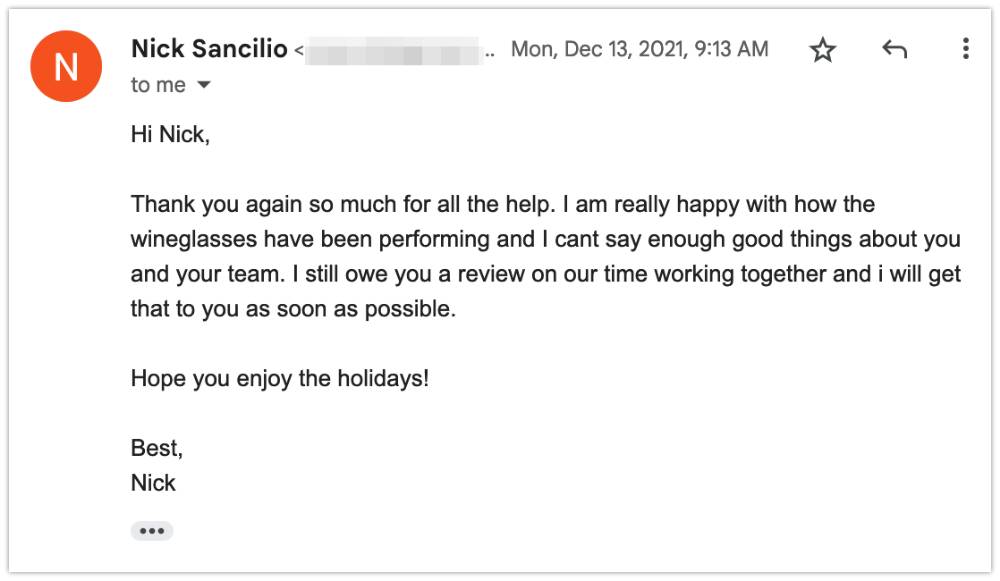Click the blurred sender email address
This screenshot has height=581, width=1000.
click(x=392, y=51)
